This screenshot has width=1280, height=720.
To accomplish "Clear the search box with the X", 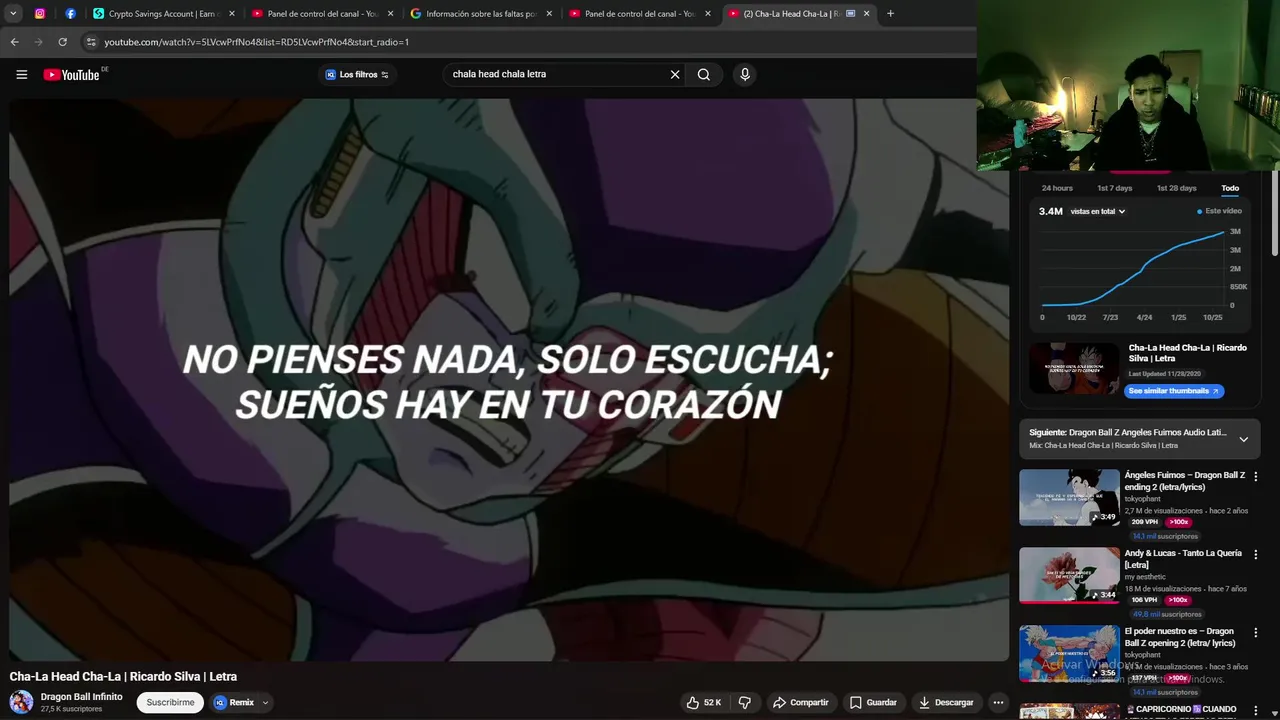I will [675, 74].
